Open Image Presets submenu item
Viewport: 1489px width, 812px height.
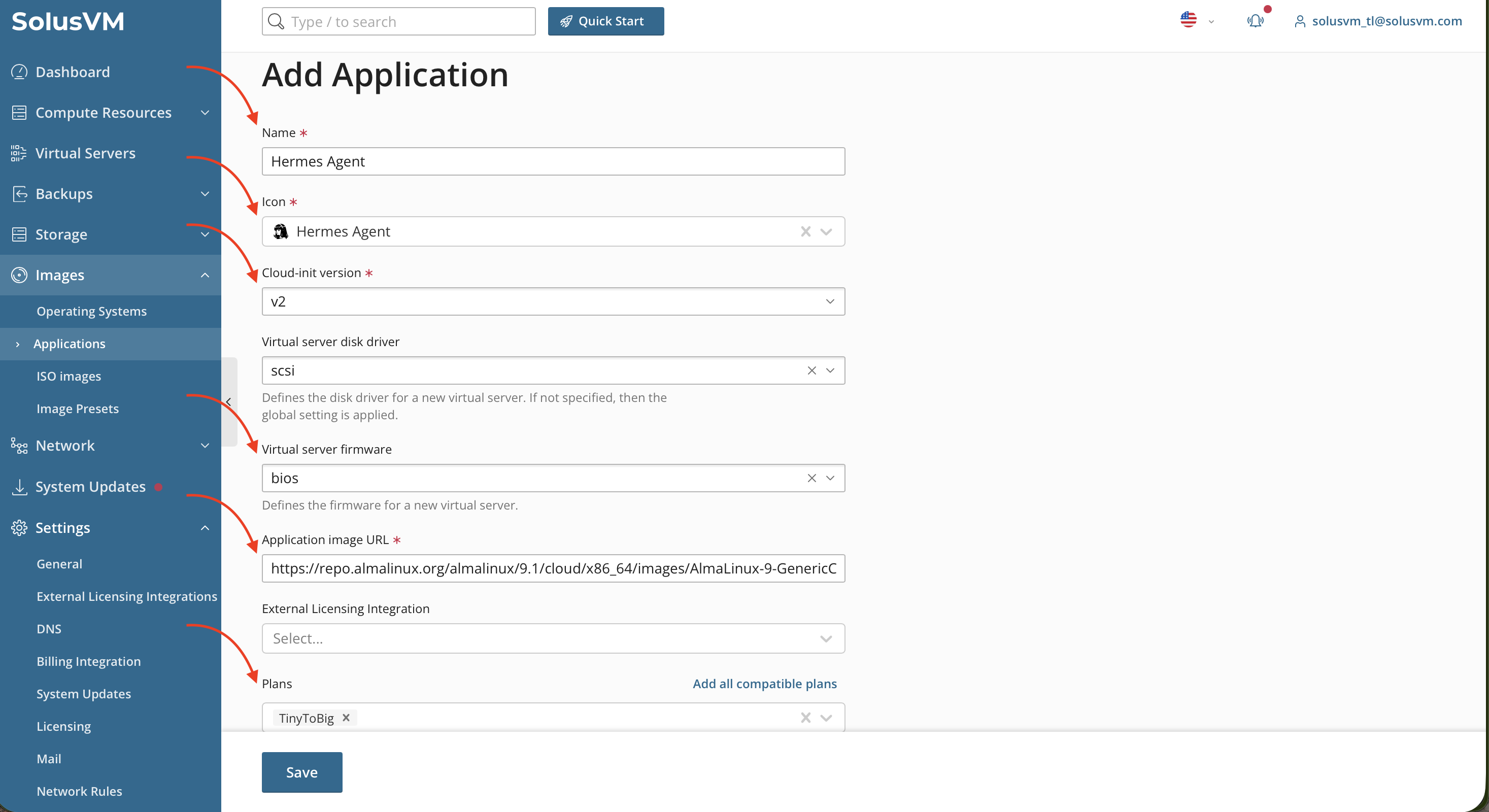click(x=78, y=409)
